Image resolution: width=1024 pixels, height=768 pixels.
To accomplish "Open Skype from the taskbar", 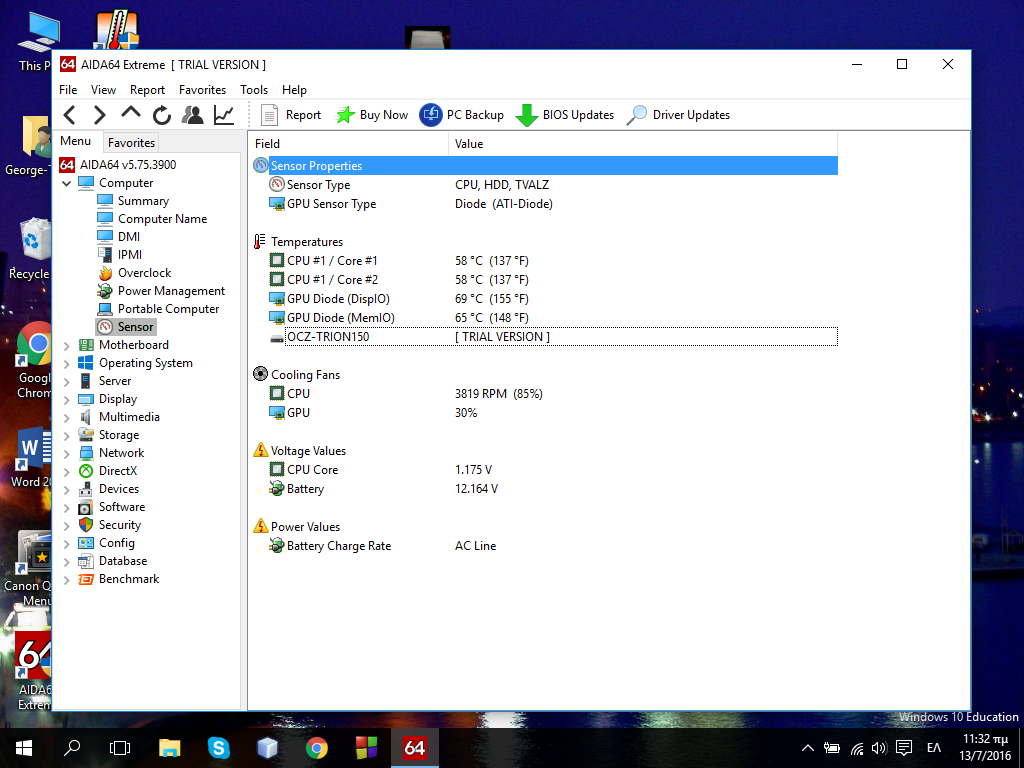I will click(219, 748).
